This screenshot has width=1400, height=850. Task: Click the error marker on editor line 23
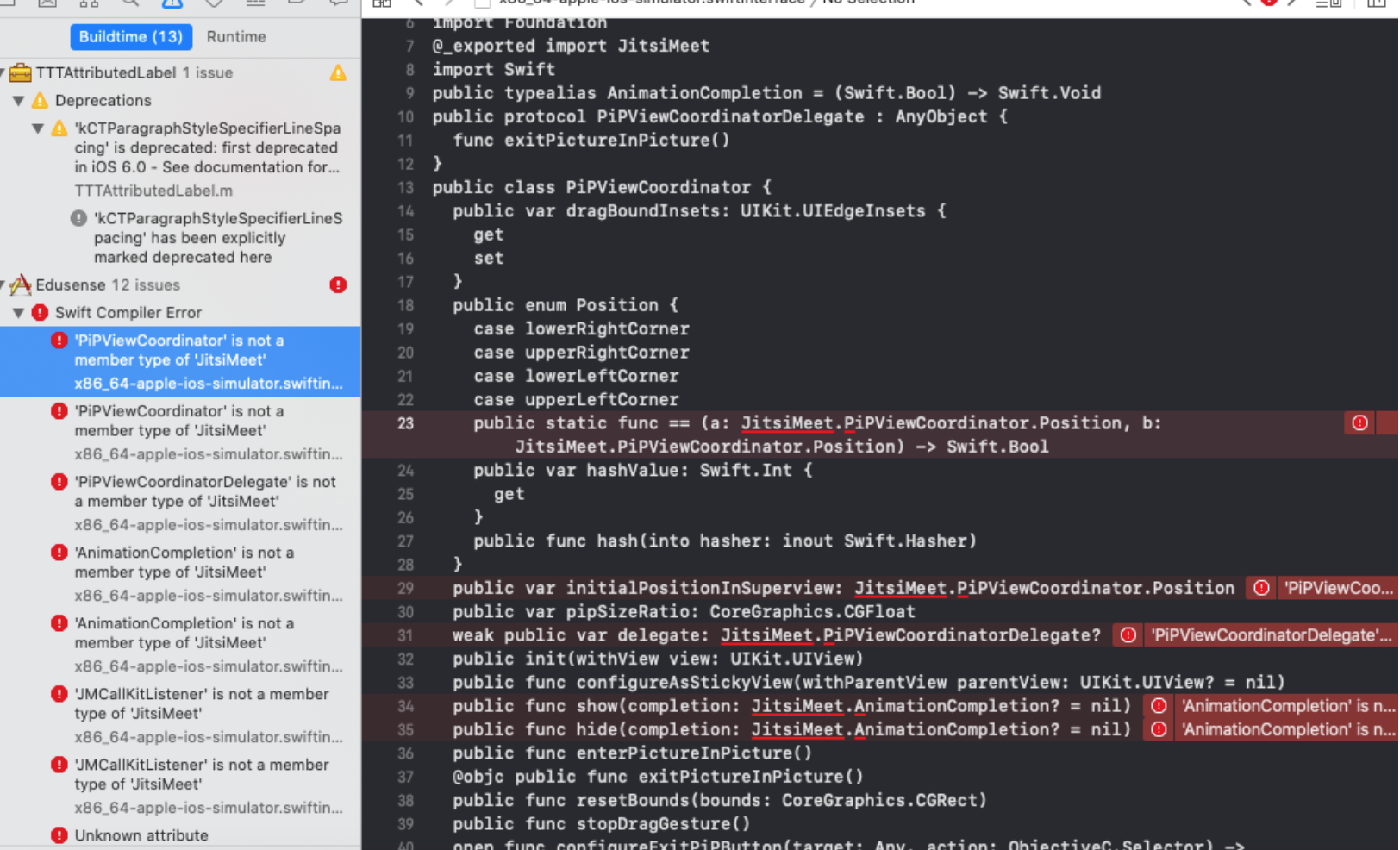[1359, 423]
